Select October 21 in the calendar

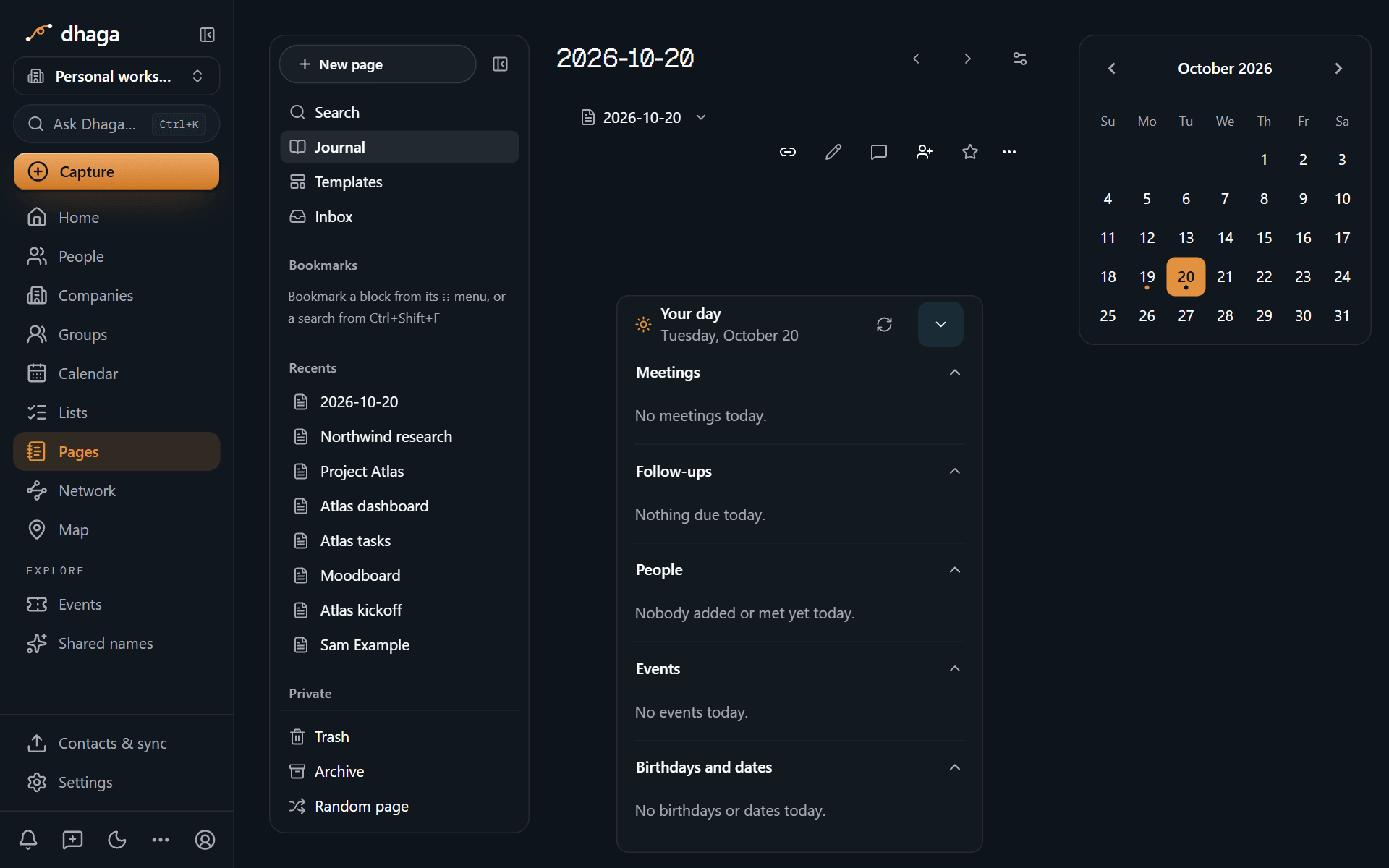[x=1225, y=276]
